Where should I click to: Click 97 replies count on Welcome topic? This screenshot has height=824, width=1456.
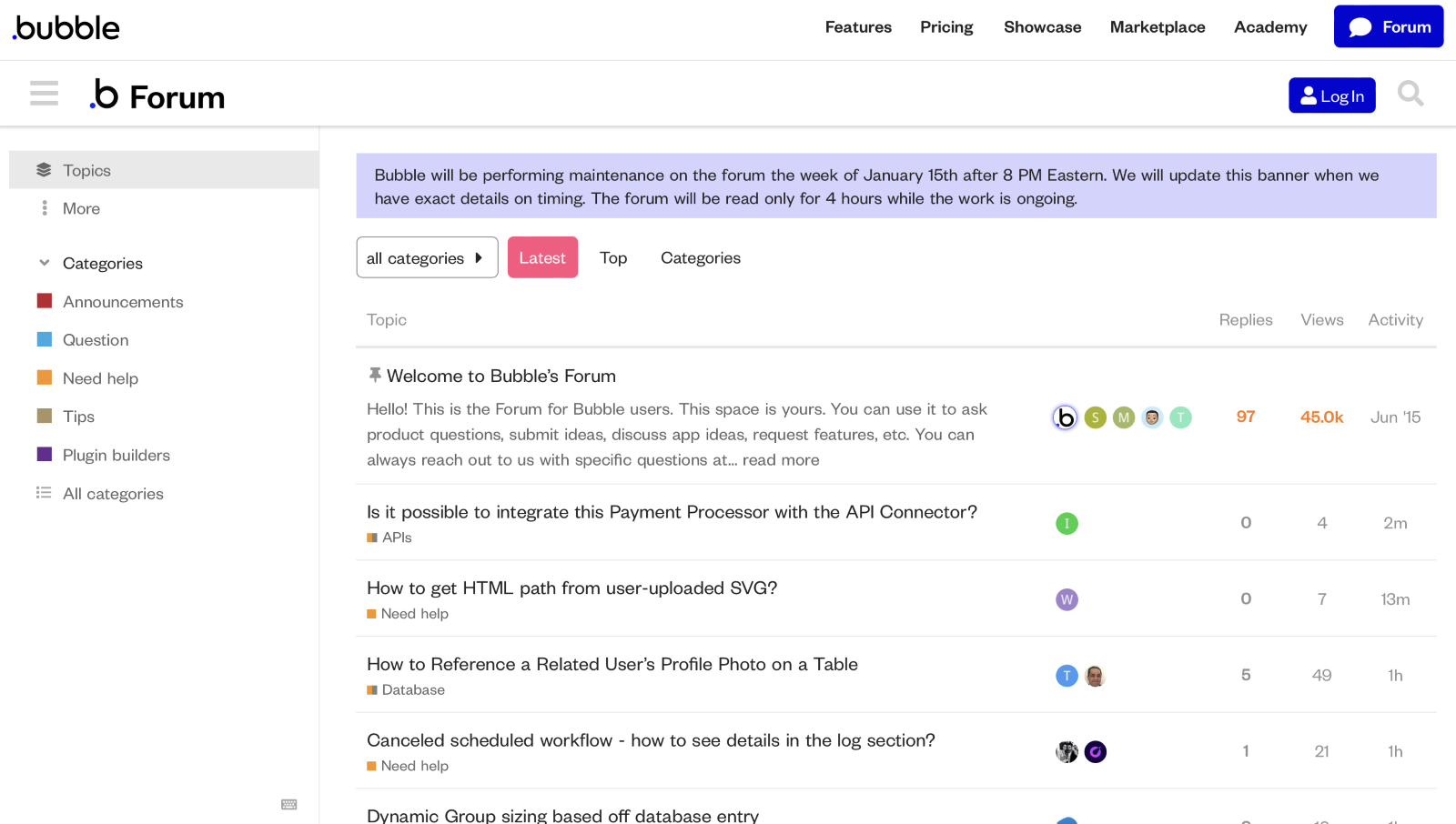pos(1246,417)
